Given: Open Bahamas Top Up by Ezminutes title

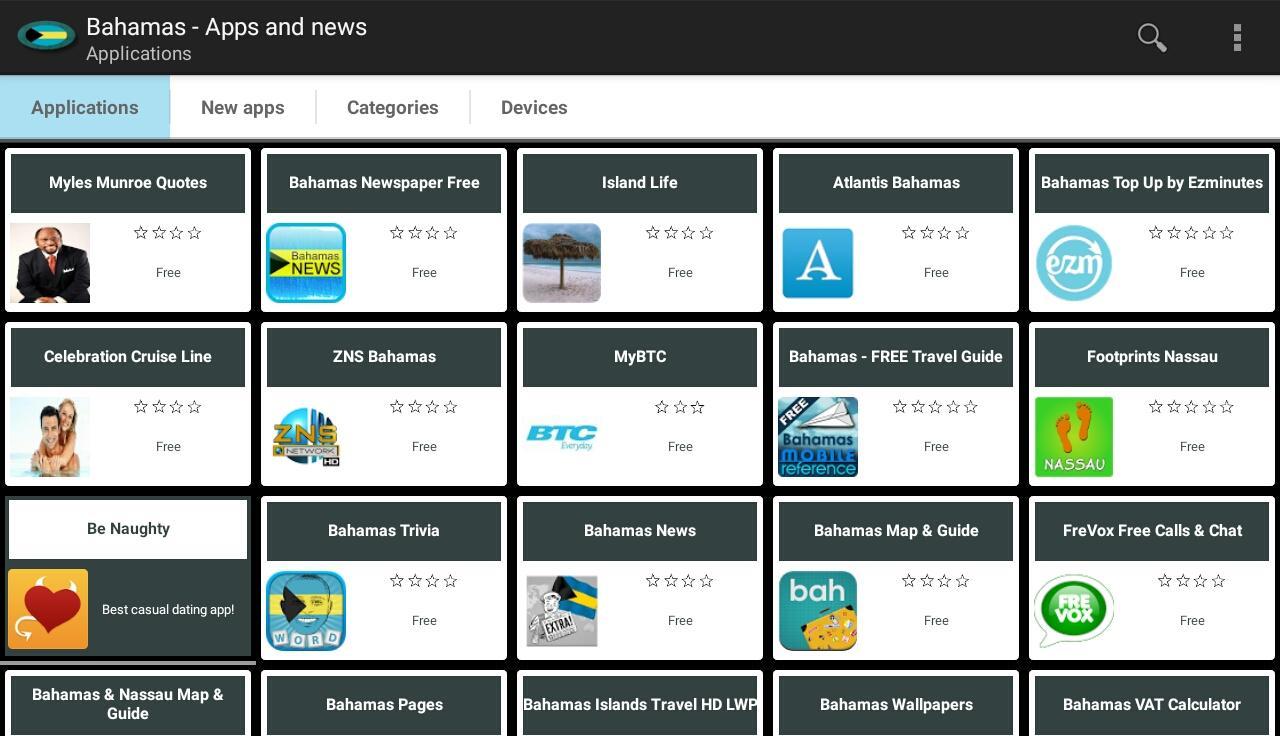Looking at the screenshot, I should pyautogui.click(x=1152, y=182).
